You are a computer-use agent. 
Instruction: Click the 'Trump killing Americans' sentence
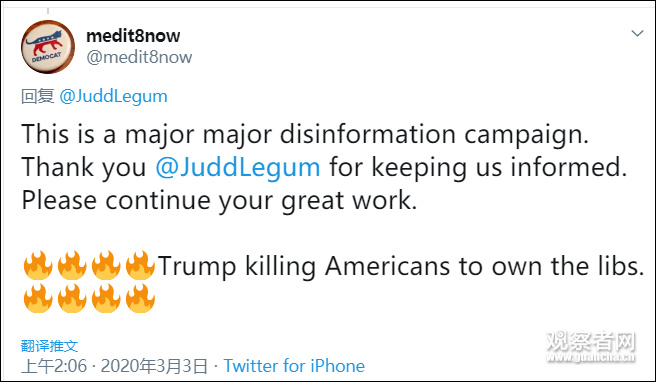point(401,266)
